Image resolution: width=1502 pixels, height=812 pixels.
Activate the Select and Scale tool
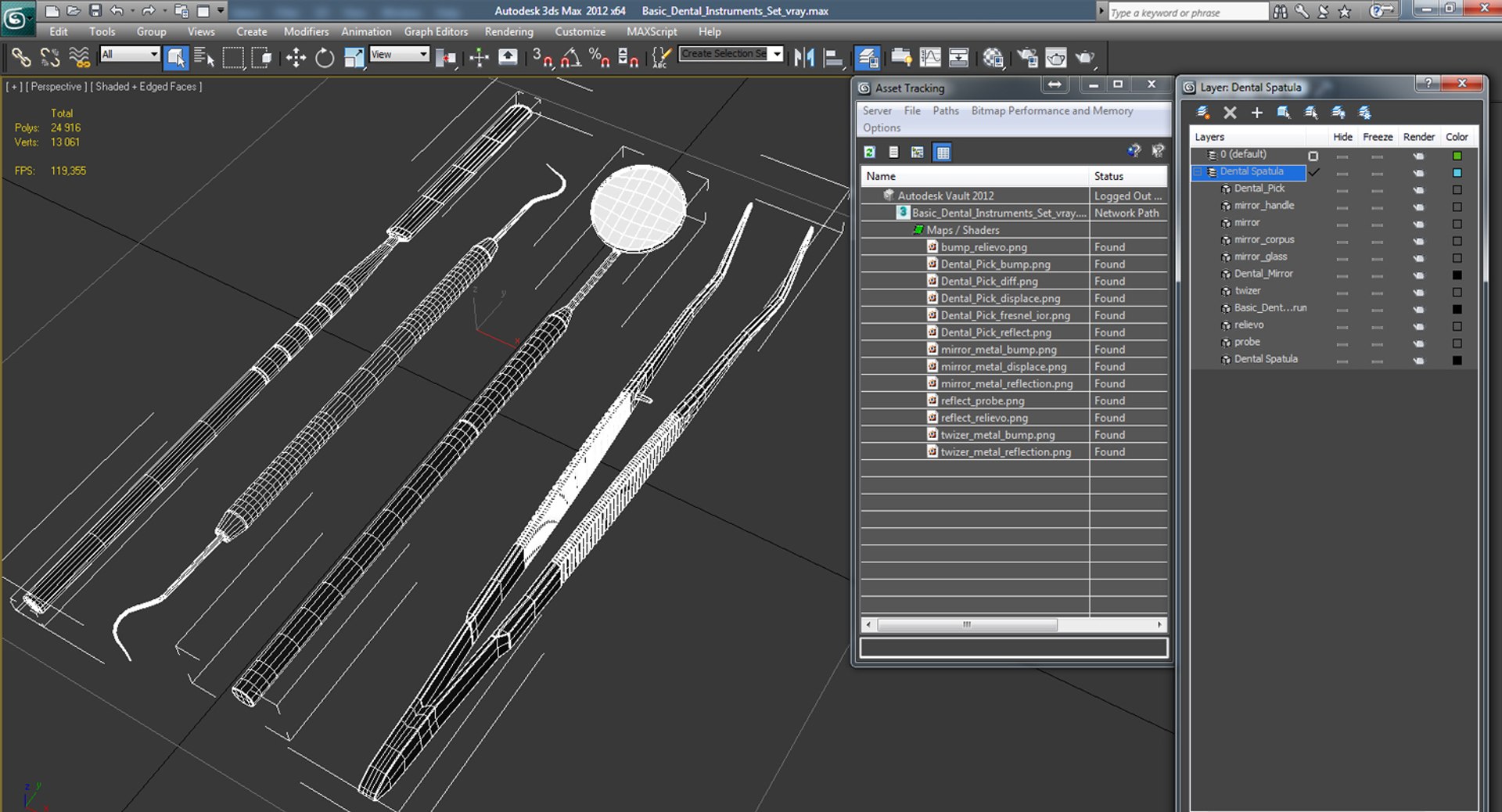click(x=354, y=57)
